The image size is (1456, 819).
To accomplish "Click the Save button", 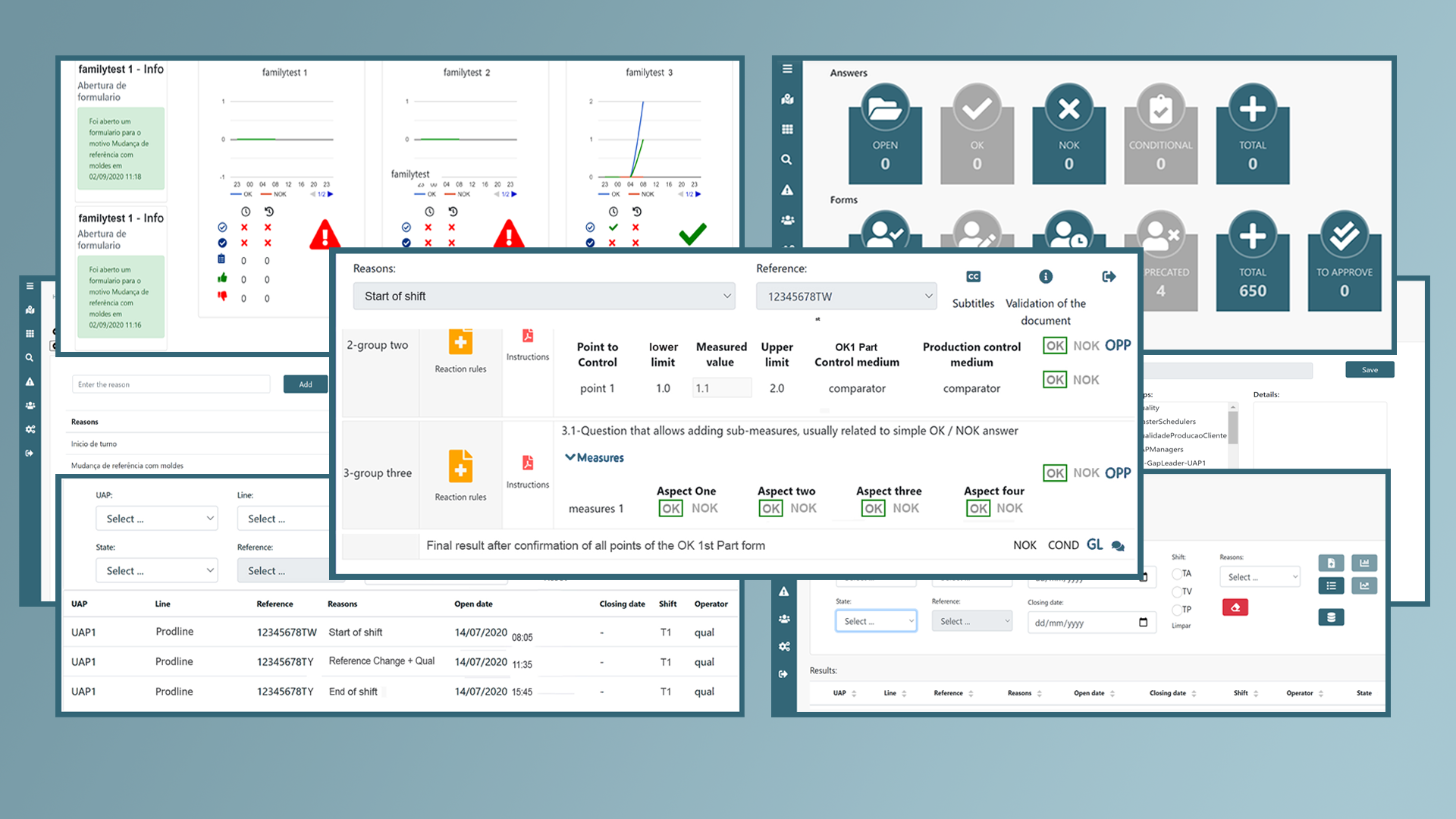I will pos(1370,370).
